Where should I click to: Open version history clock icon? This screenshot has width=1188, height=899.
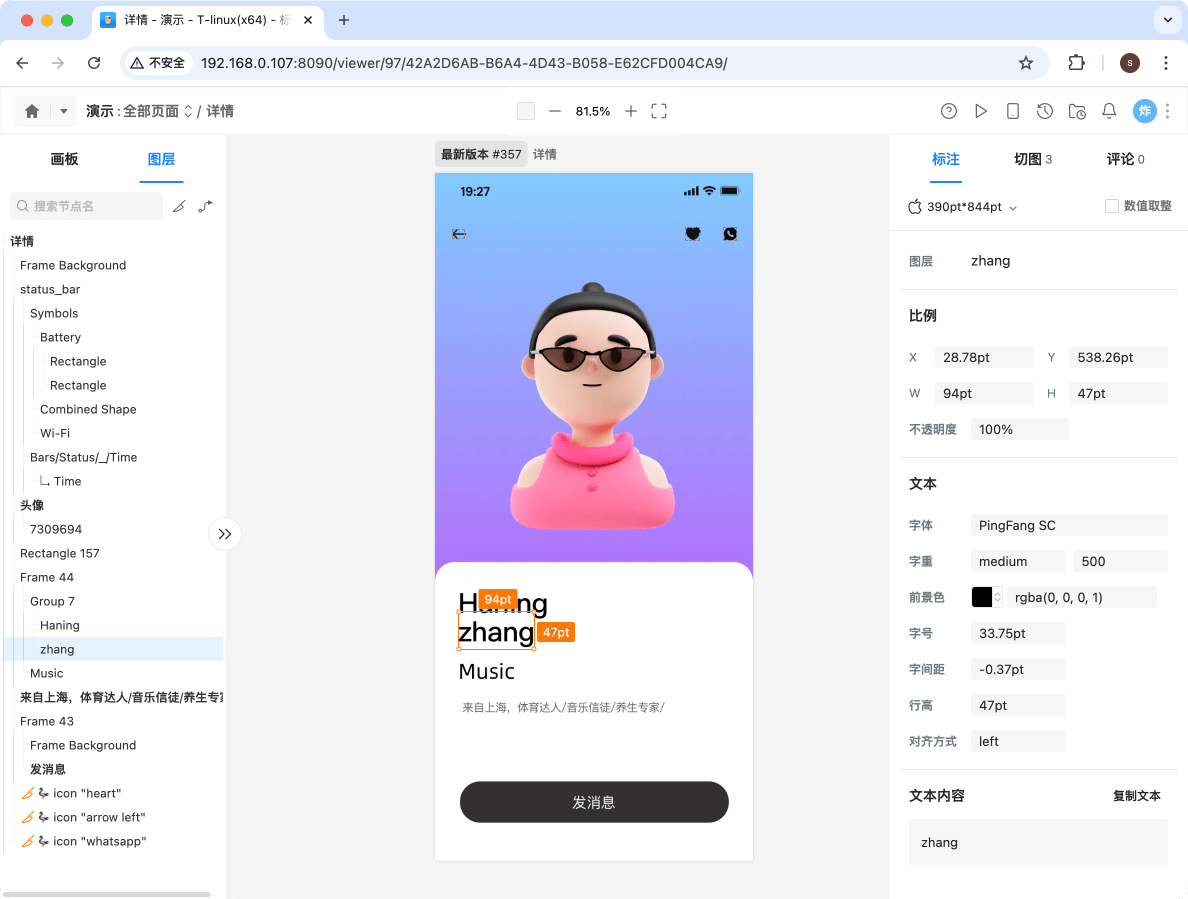[1045, 111]
